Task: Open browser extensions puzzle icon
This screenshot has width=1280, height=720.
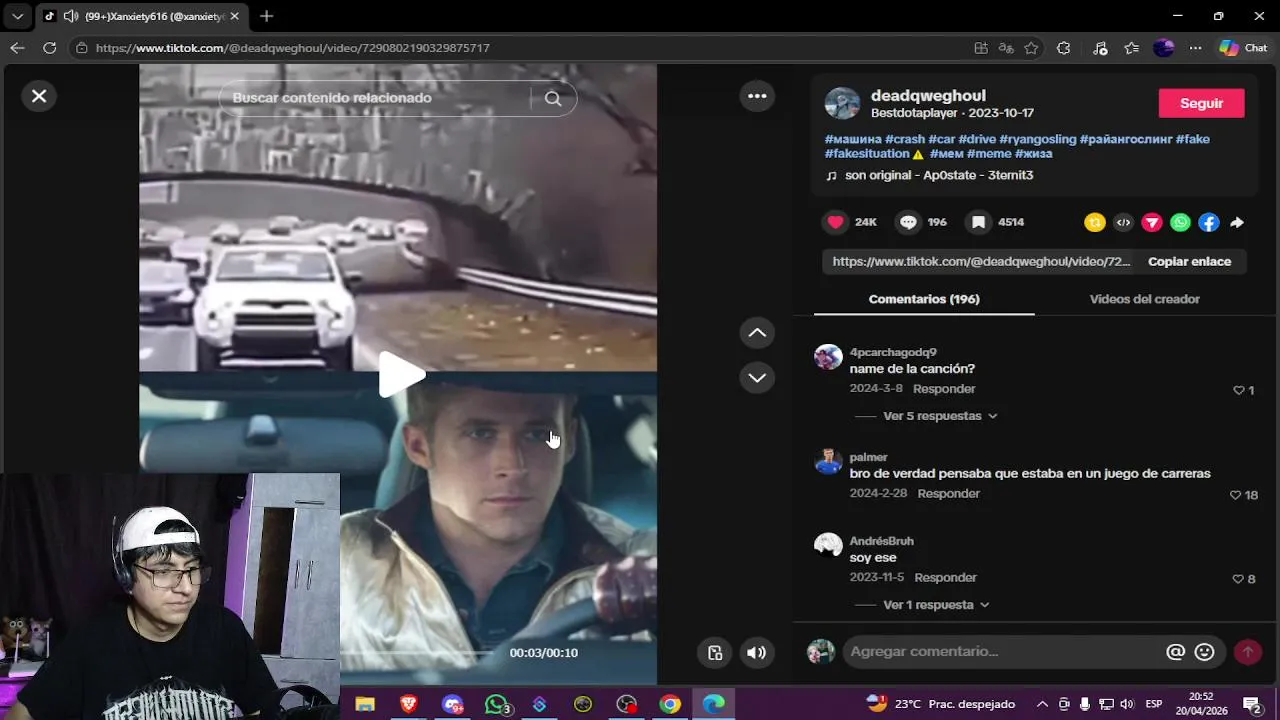Action: pyautogui.click(x=1064, y=48)
